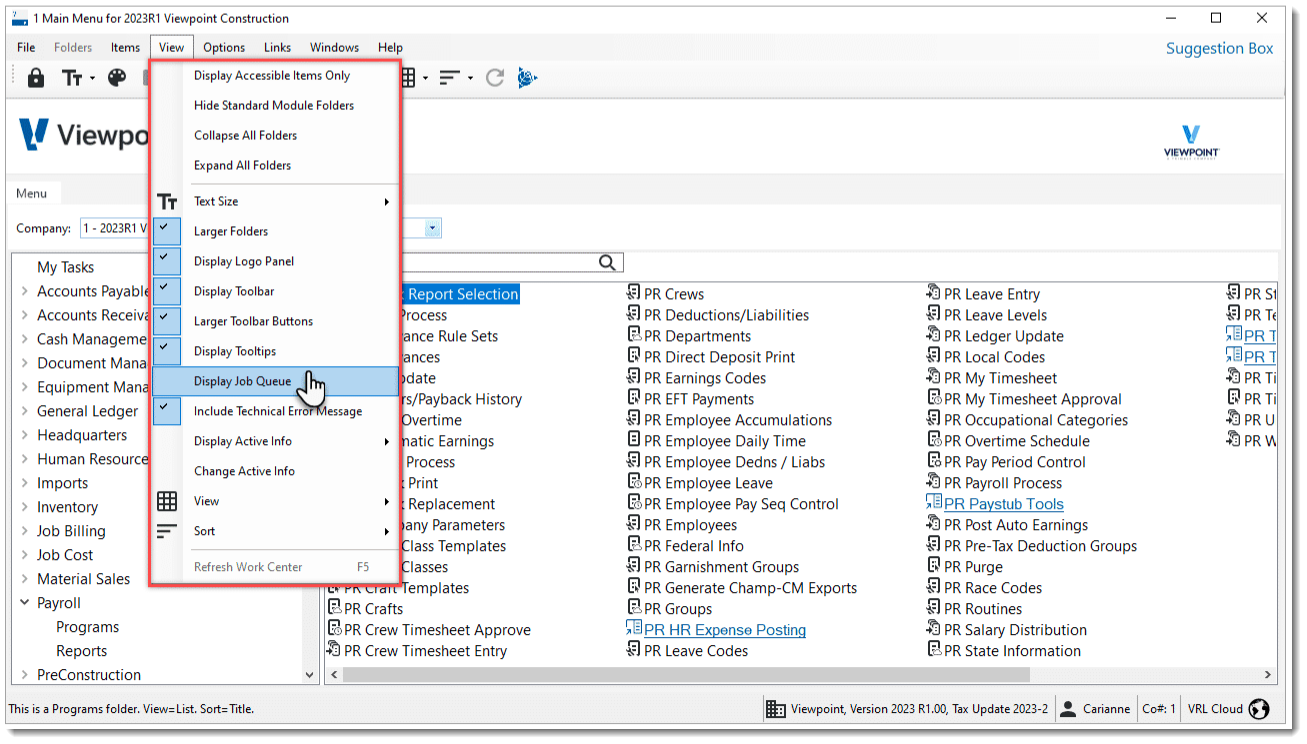
Task: Click the icon next to PR Local Codes
Action: (934, 356)
